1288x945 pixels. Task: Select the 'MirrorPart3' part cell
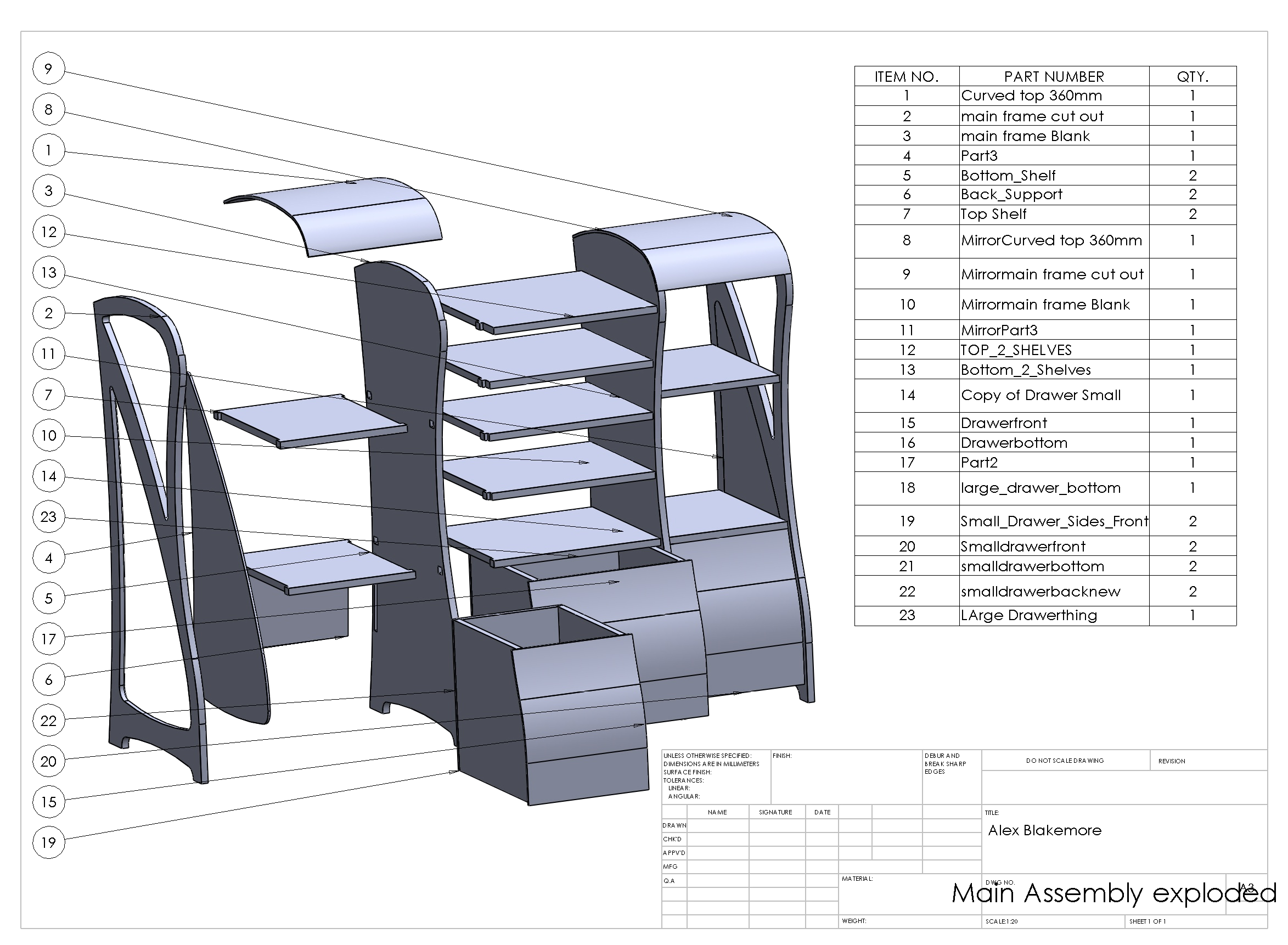1054,330
